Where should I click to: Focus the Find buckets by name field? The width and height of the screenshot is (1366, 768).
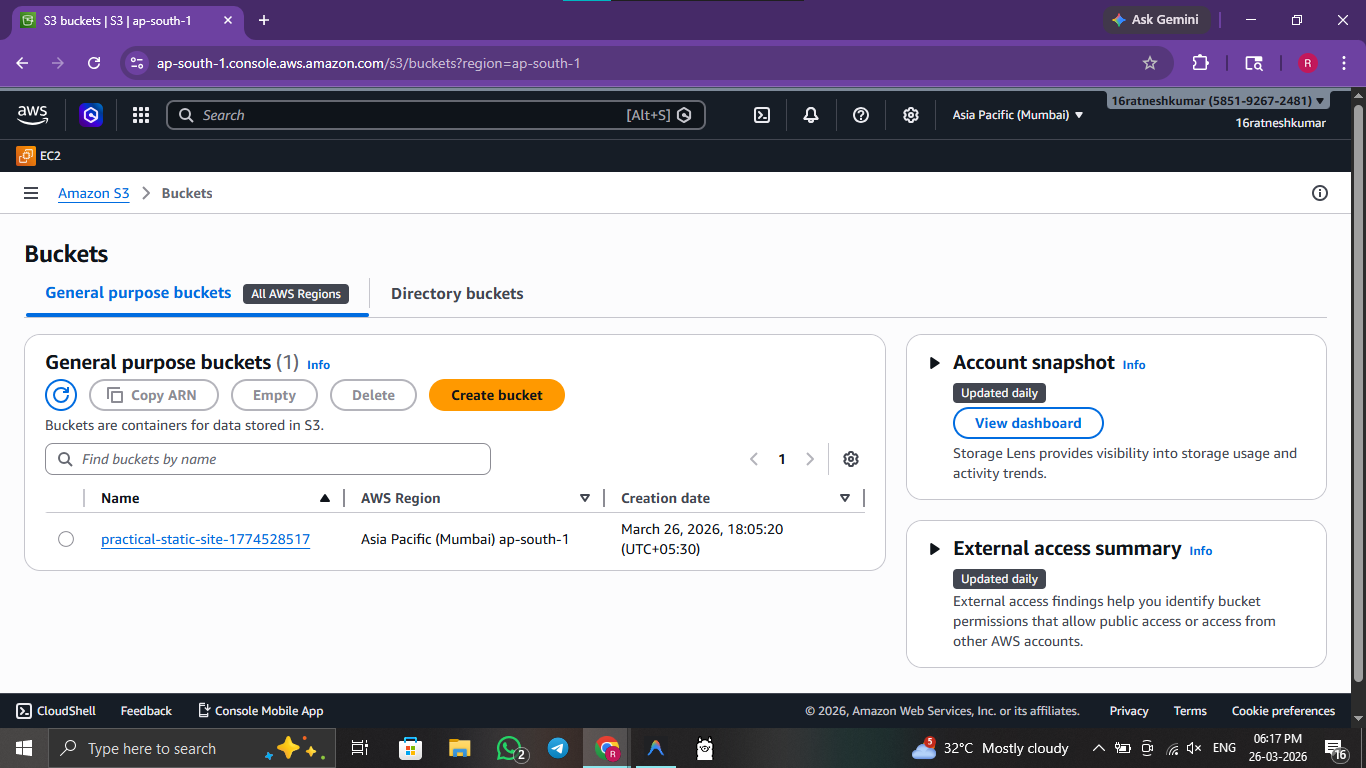pos(268,459)
